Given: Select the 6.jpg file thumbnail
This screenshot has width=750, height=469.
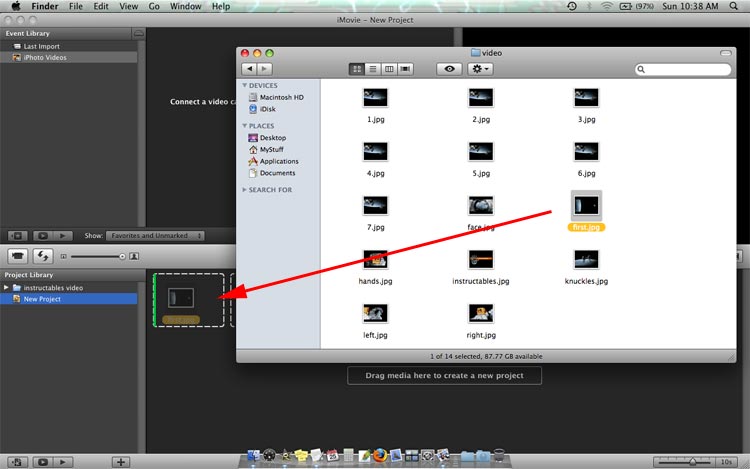Looking at the screenshot, I should (586, 152).
